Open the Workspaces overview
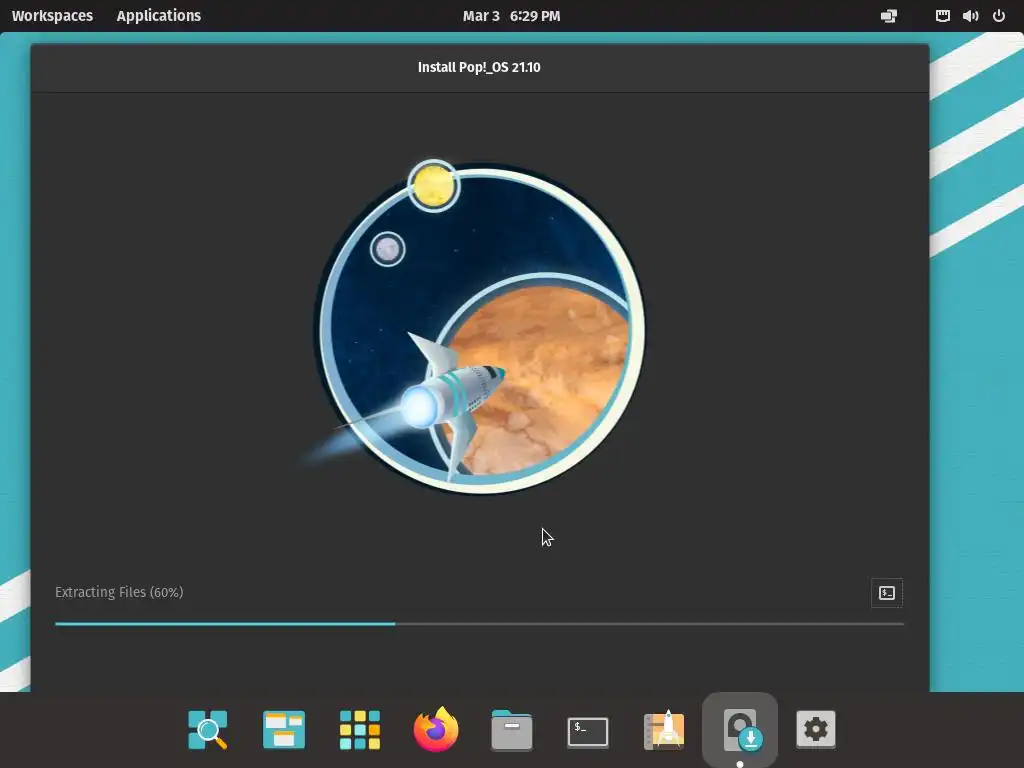This screenshot has height=768, width=1024. pos(52,16)
